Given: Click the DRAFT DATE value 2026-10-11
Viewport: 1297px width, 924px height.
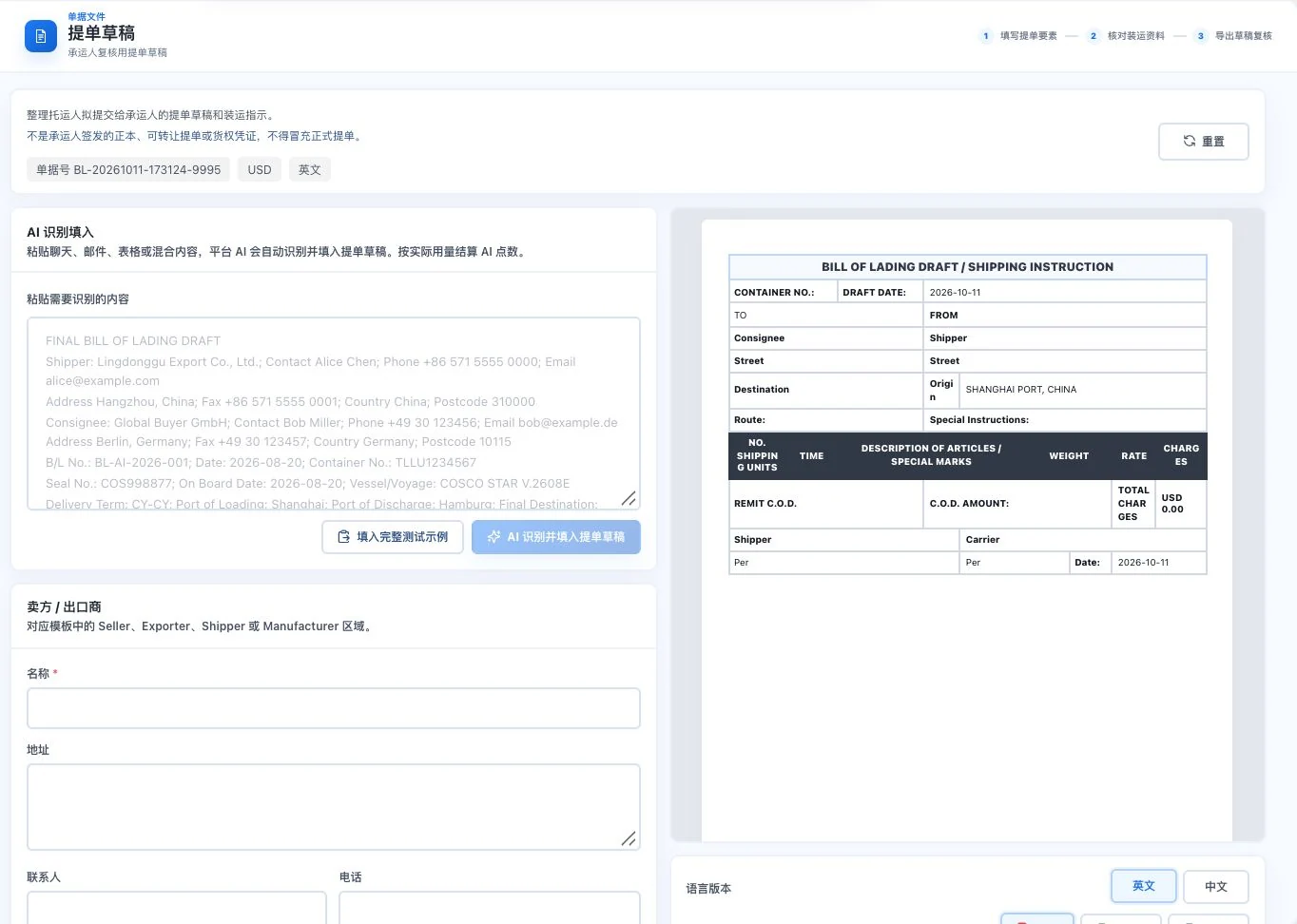Looking at the screenshot, I should [x=956, y=293].
